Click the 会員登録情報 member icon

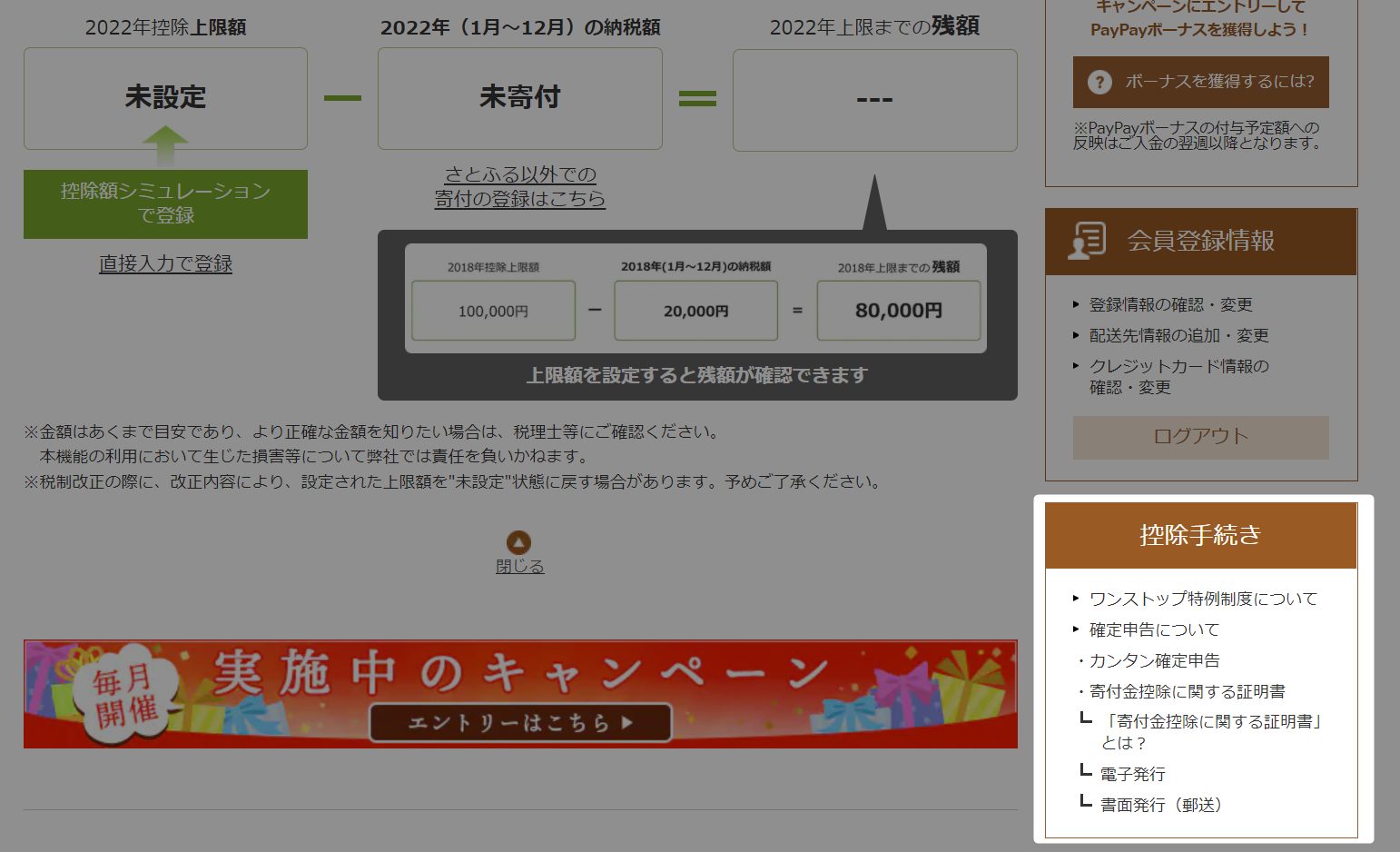(x=1087, y=241)
